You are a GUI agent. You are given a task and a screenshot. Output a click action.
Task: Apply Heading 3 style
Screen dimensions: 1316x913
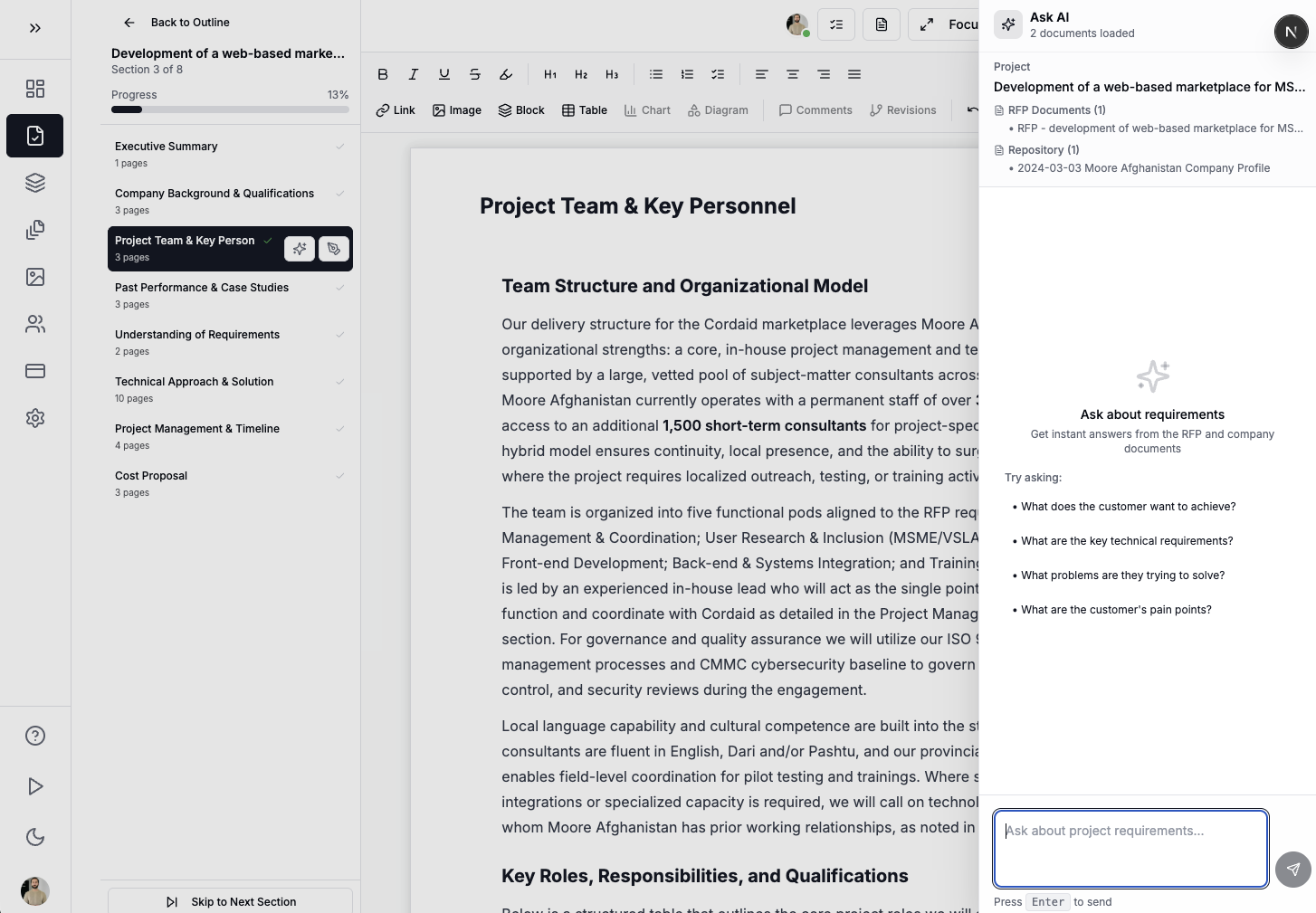tap(612, 74)
